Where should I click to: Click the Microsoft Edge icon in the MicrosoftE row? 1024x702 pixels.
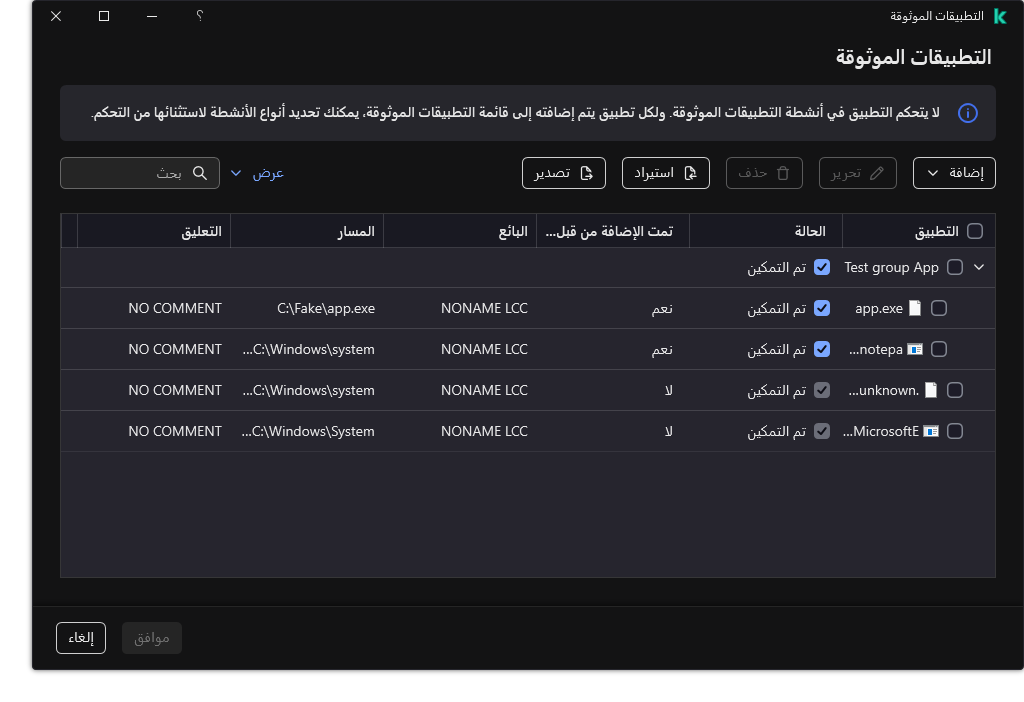coord(932,431)
